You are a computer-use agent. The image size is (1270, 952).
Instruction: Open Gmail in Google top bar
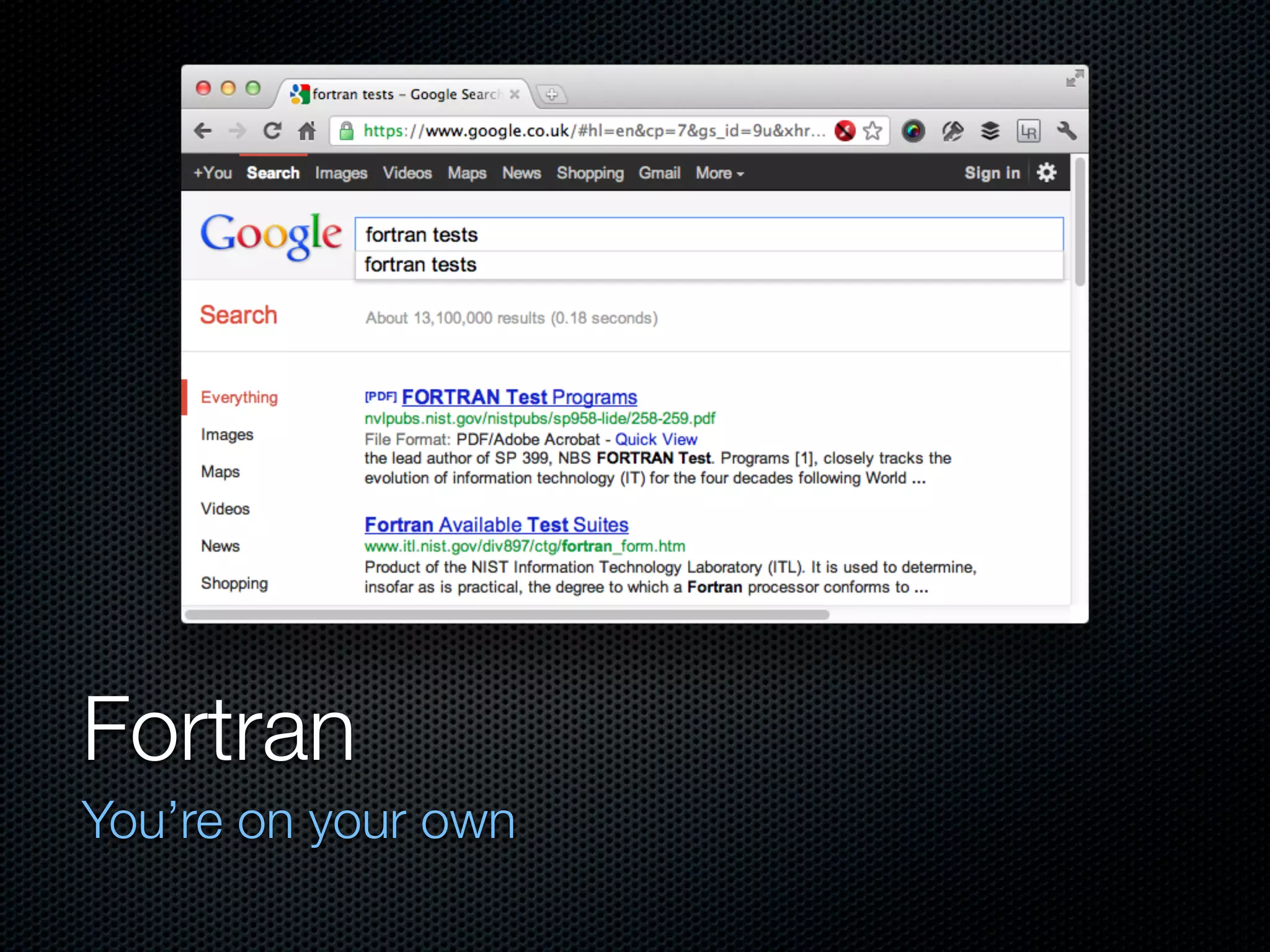tap(660, 173)
